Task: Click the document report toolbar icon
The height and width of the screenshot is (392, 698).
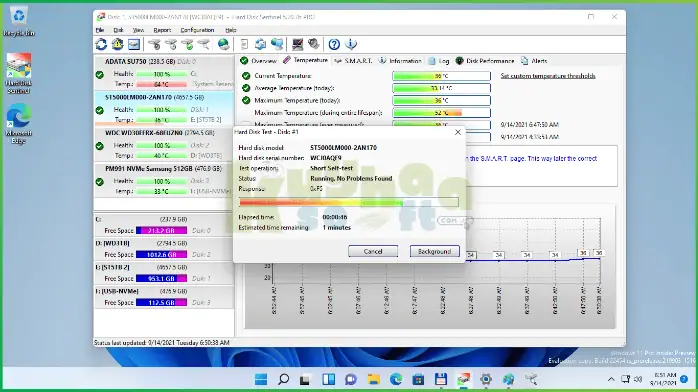Action: pos(244,44)
